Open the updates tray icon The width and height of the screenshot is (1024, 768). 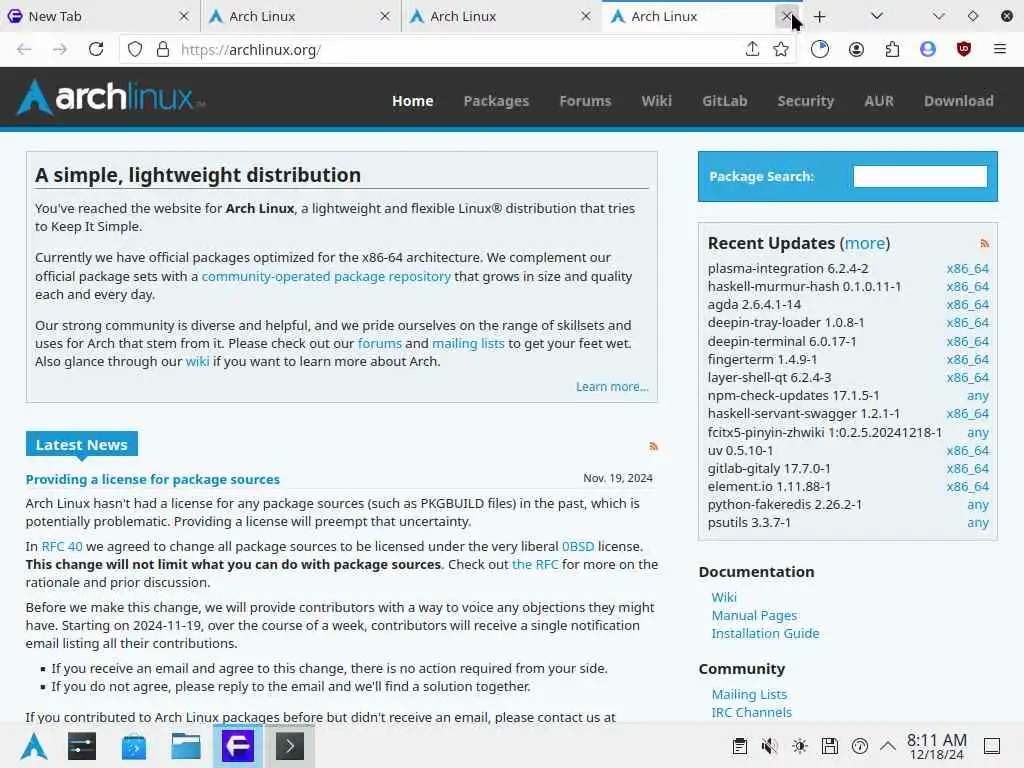tap(860, 746)
